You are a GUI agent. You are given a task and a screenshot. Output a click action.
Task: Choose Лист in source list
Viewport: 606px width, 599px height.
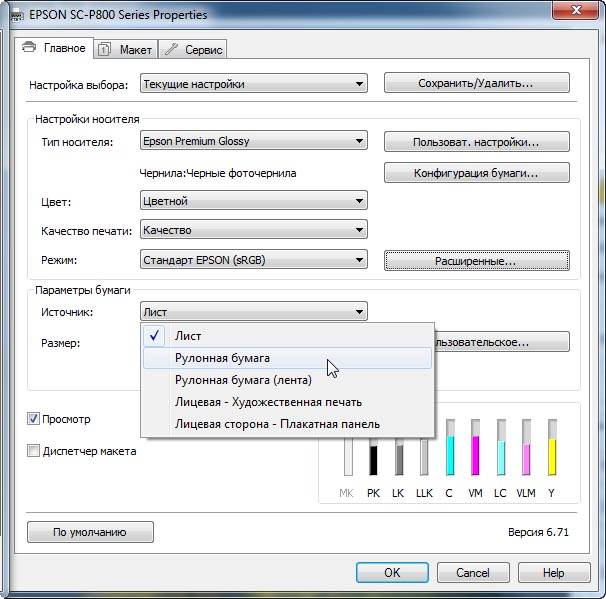pyautogui.click(x=287, y=336)
